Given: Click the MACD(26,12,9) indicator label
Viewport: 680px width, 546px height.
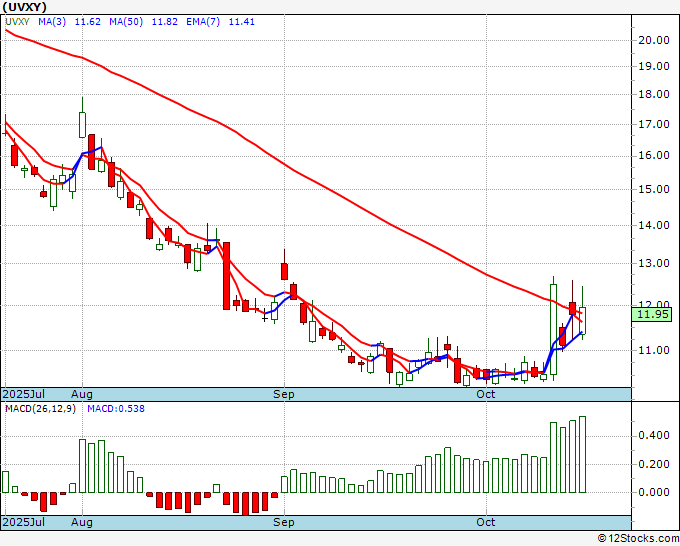Looking at the screenshot, I should (x=40, y=409).
